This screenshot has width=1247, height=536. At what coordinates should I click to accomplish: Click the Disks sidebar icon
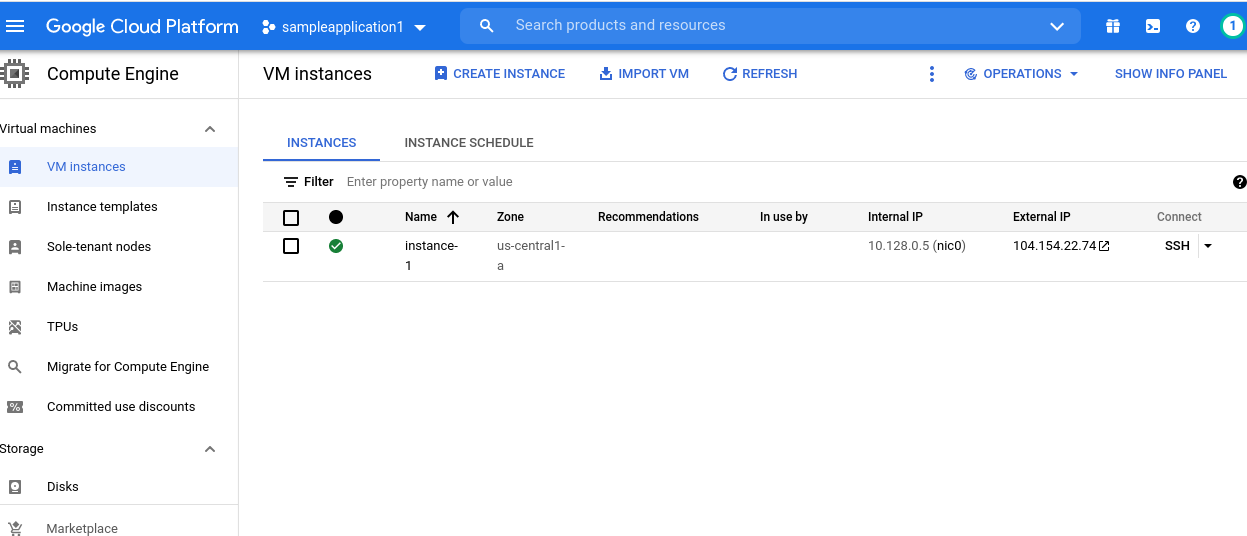[x=15, y=487]
